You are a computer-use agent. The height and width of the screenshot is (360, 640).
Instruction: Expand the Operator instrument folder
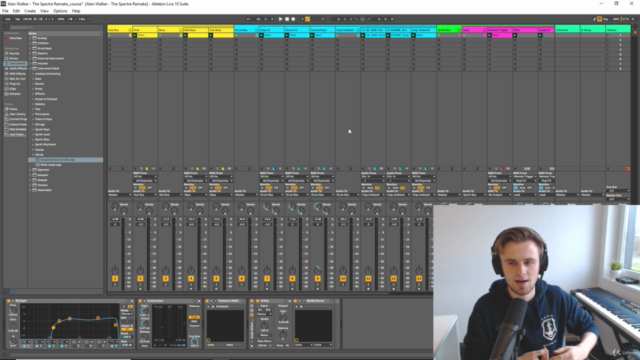click(30, 170)
